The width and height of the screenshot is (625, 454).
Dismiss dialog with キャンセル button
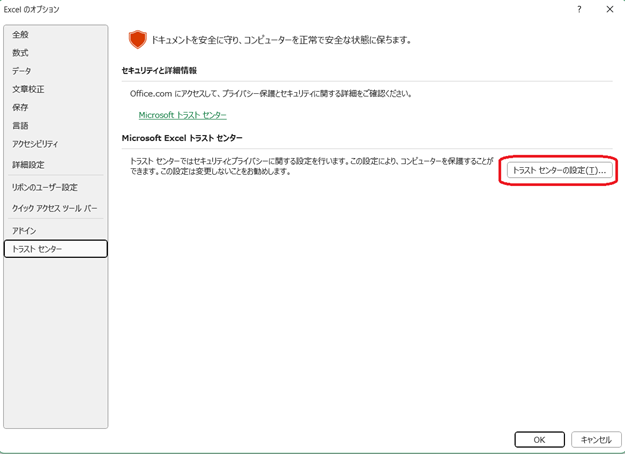pos(596,440)
